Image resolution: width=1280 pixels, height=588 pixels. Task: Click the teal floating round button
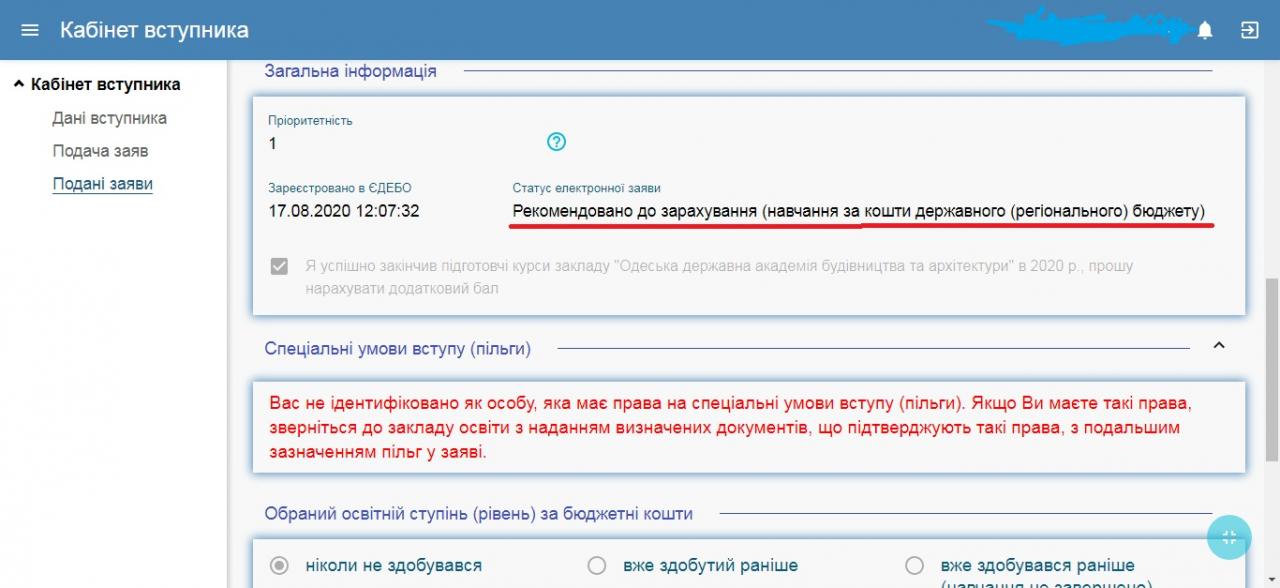coord(1229,537)
